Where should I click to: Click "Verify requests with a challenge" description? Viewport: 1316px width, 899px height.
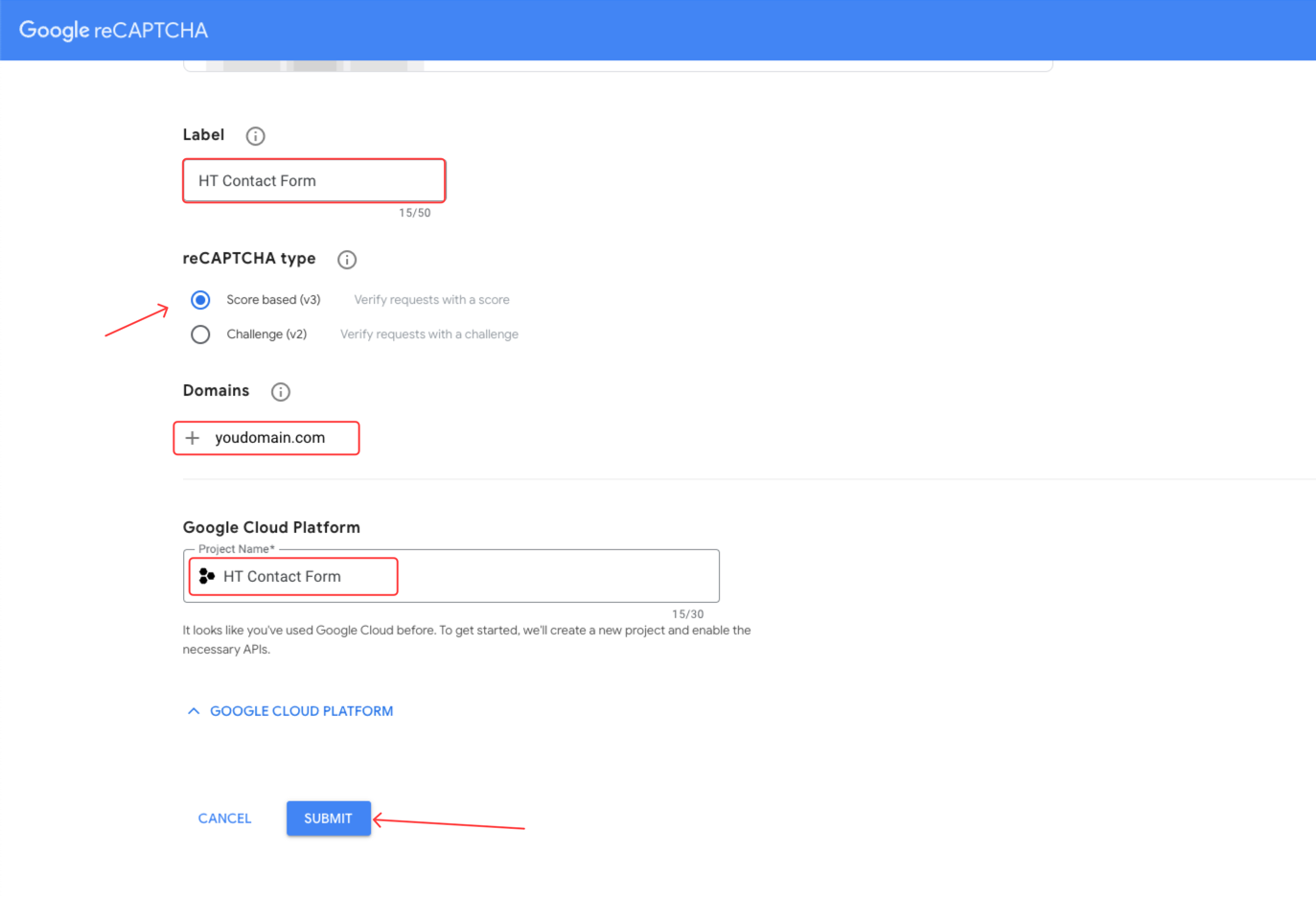428,334
